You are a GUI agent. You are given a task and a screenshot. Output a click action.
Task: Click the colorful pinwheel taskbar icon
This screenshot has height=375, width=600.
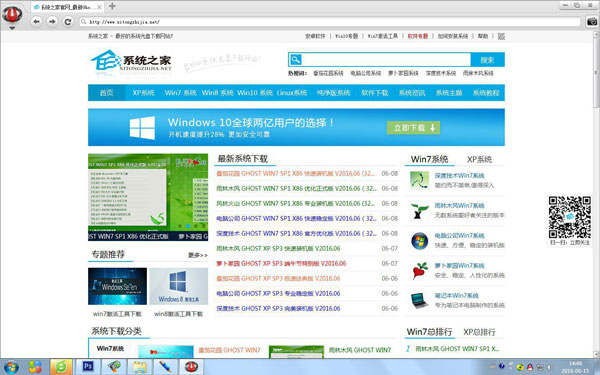[x=35, y=367]
